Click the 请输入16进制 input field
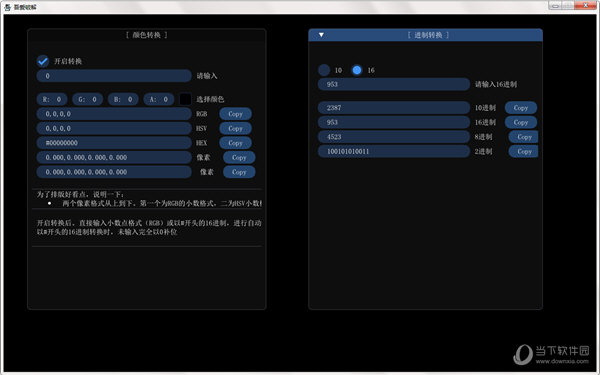The image size is (600, 375). [394, 84]
